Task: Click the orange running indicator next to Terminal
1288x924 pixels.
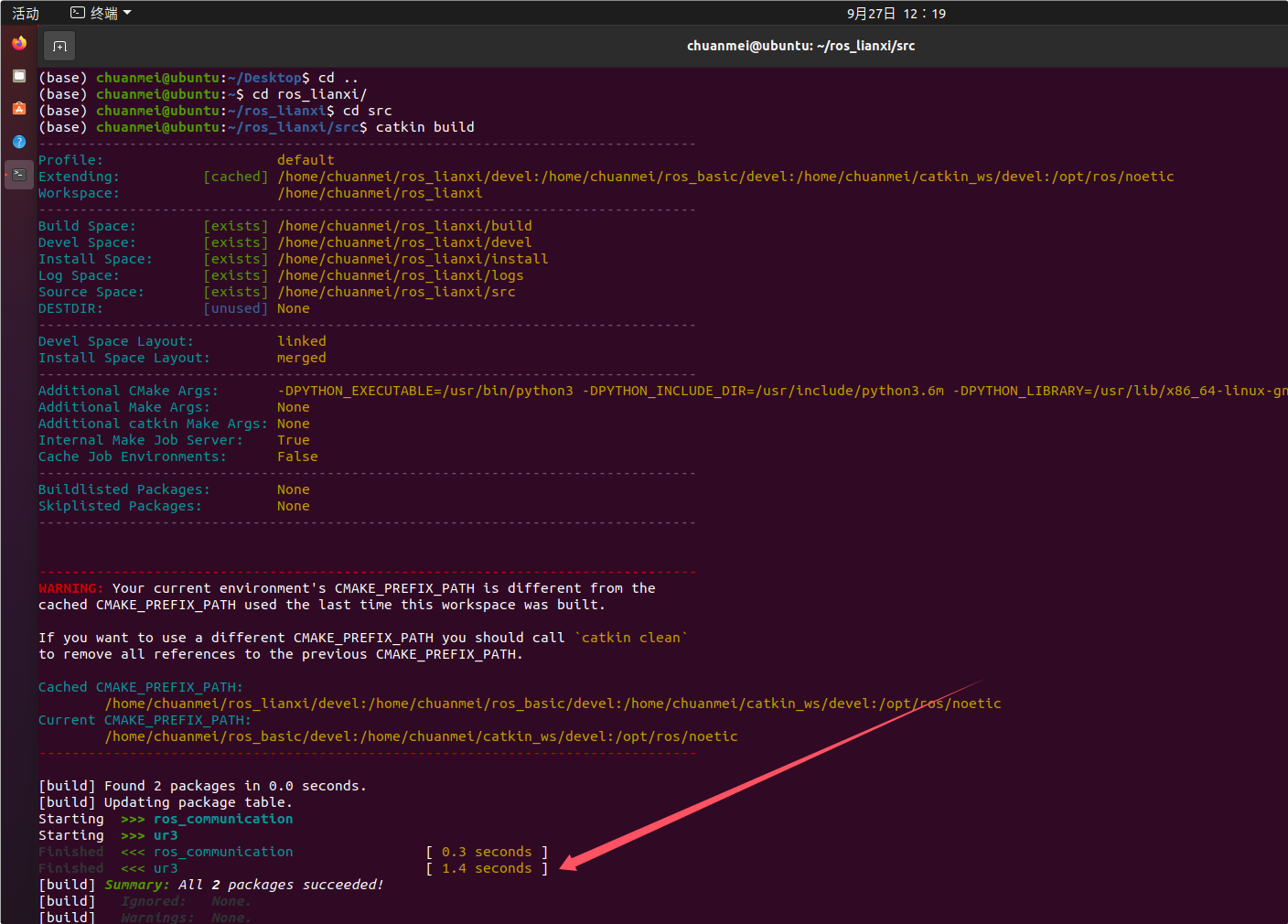Action: pyautogui.click(x=6, y=174)
